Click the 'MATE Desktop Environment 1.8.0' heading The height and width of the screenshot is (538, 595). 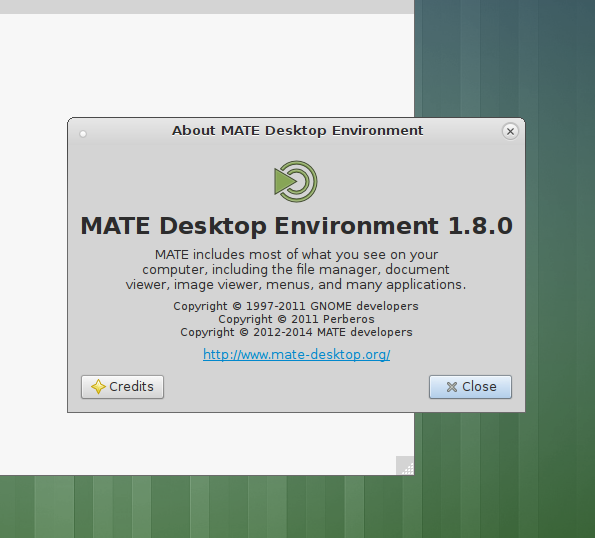pos(296,226)
